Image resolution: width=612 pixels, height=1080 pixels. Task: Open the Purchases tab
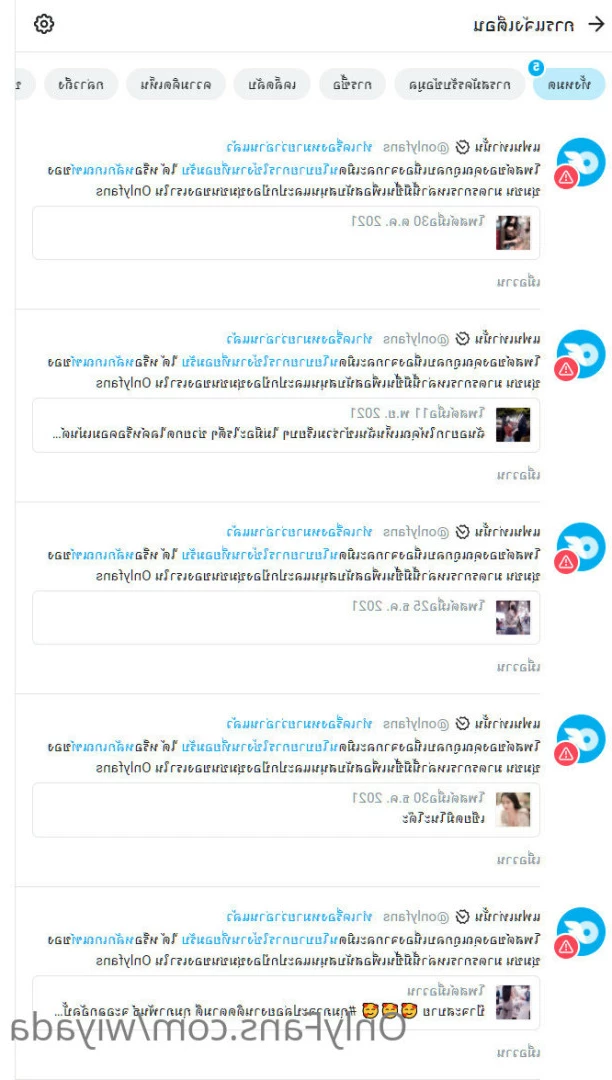coord(352,85)
